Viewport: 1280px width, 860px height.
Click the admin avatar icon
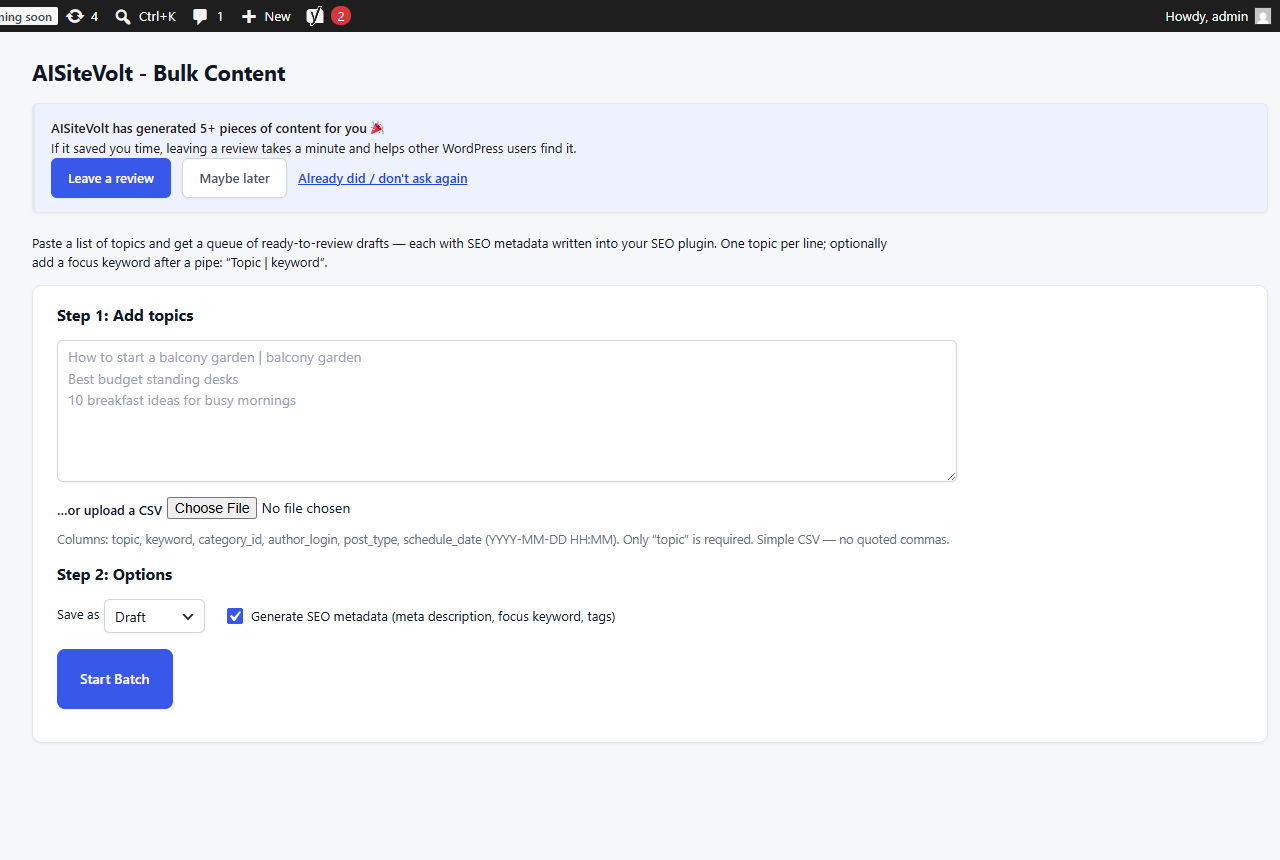pyautogui.click(x=1263, y=16)
